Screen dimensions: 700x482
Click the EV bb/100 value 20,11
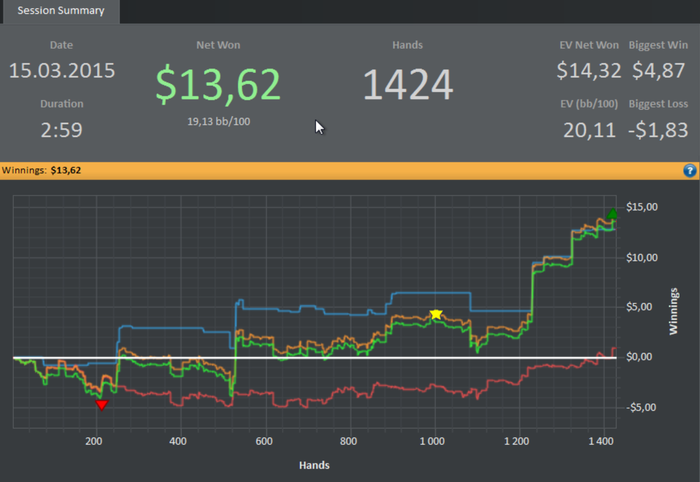point(589,130)
